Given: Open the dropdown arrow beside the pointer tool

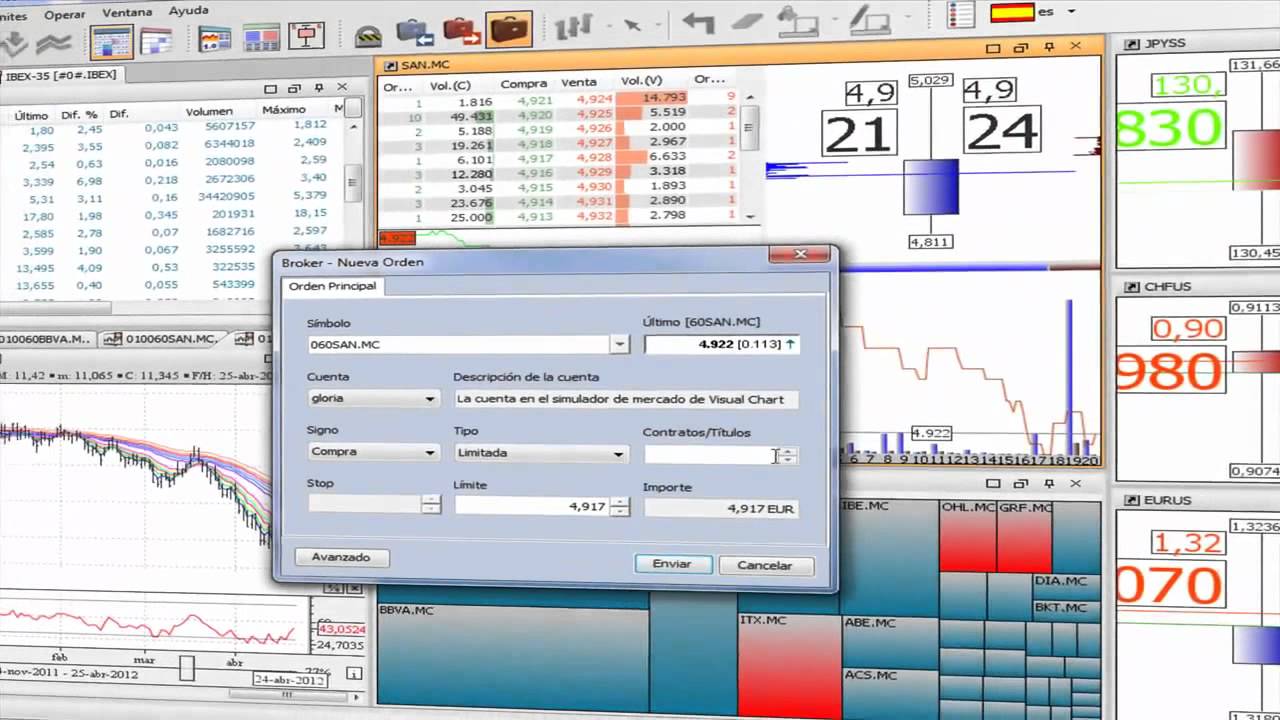Looking at the screenshot, I should (x=659, y=24).
